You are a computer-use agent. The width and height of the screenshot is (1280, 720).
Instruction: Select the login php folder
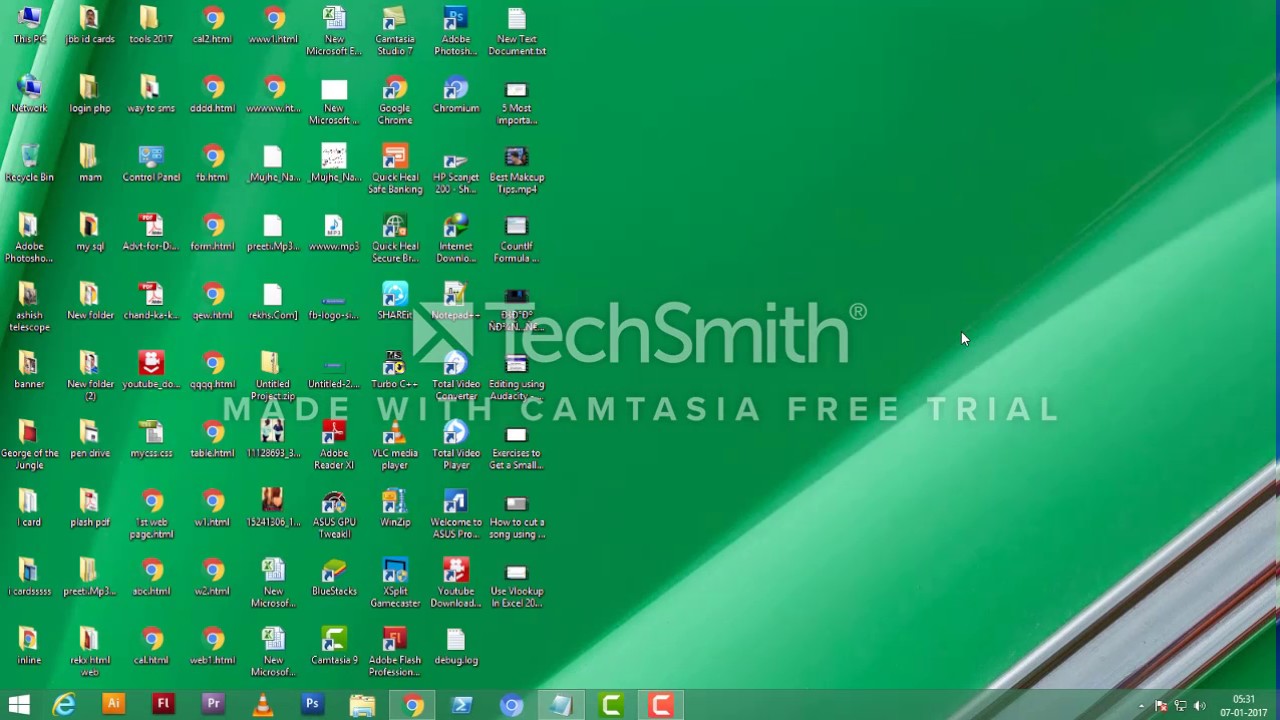point(90,95)
